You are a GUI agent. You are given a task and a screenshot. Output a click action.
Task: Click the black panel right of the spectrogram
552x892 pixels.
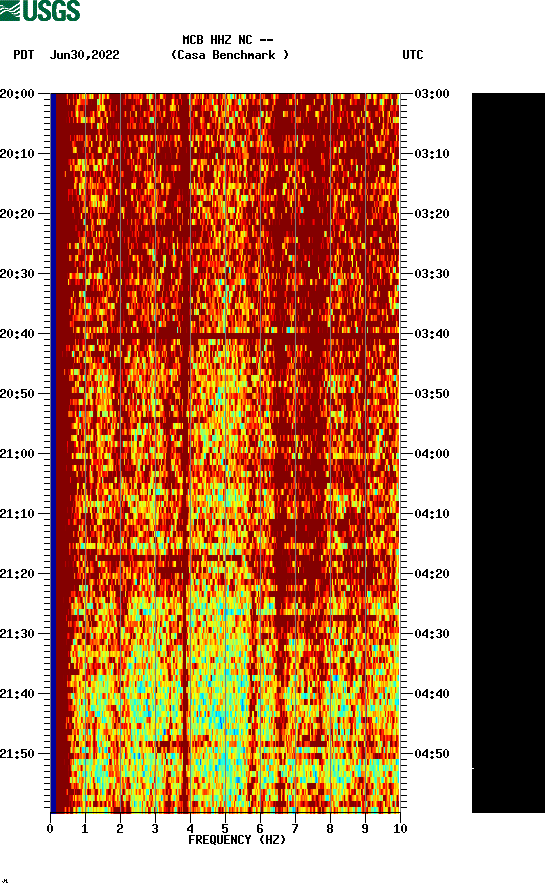click(508, 453)
